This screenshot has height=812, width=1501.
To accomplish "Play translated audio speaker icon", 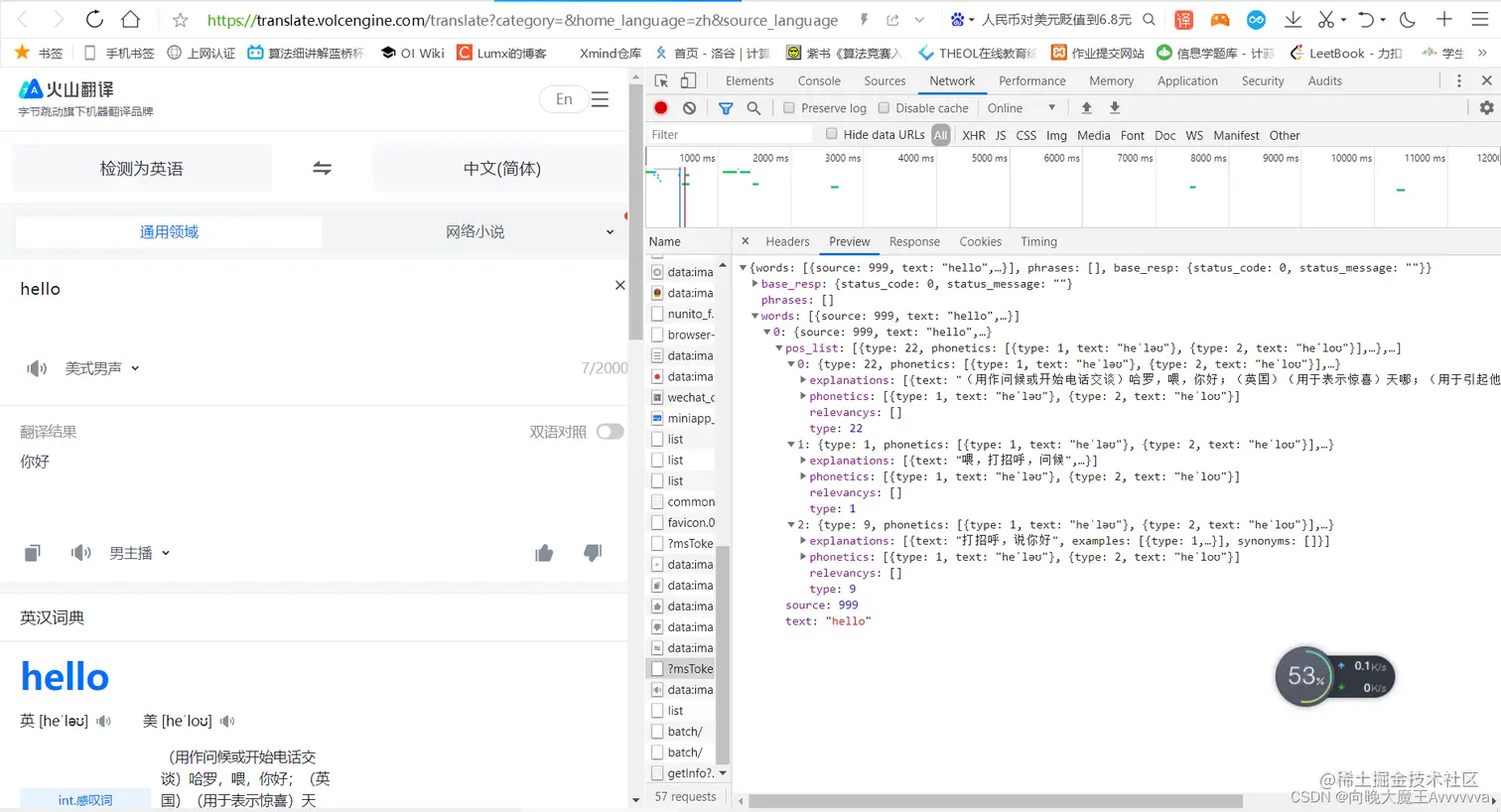I will coord(81,553).
